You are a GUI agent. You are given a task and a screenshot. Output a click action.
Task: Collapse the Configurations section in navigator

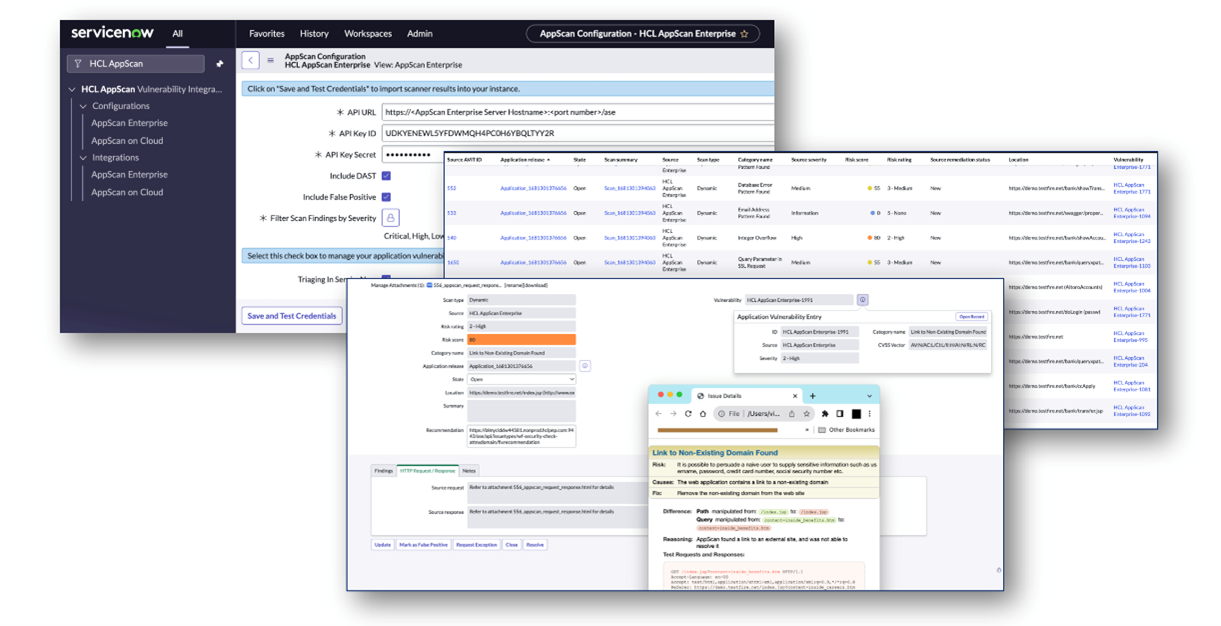[83, 106]
